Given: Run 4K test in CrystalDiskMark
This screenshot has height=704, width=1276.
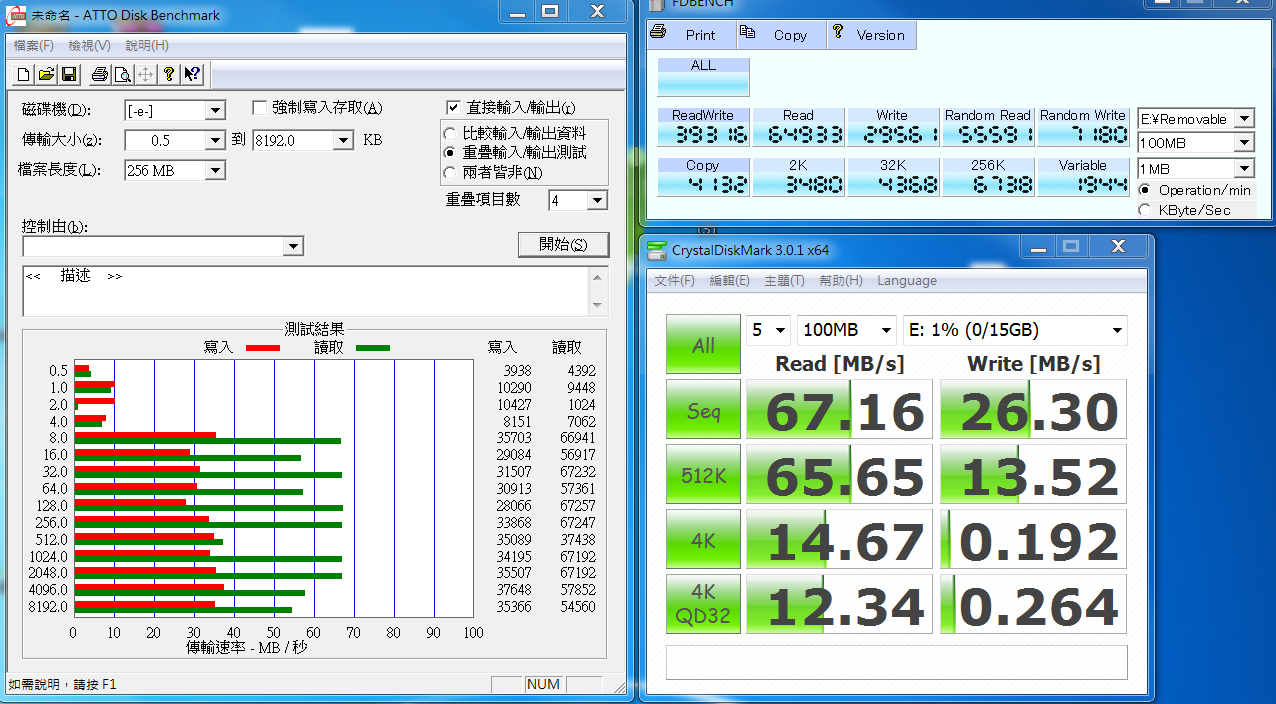Looking at the screenshot, I should (x=703, y=540).
